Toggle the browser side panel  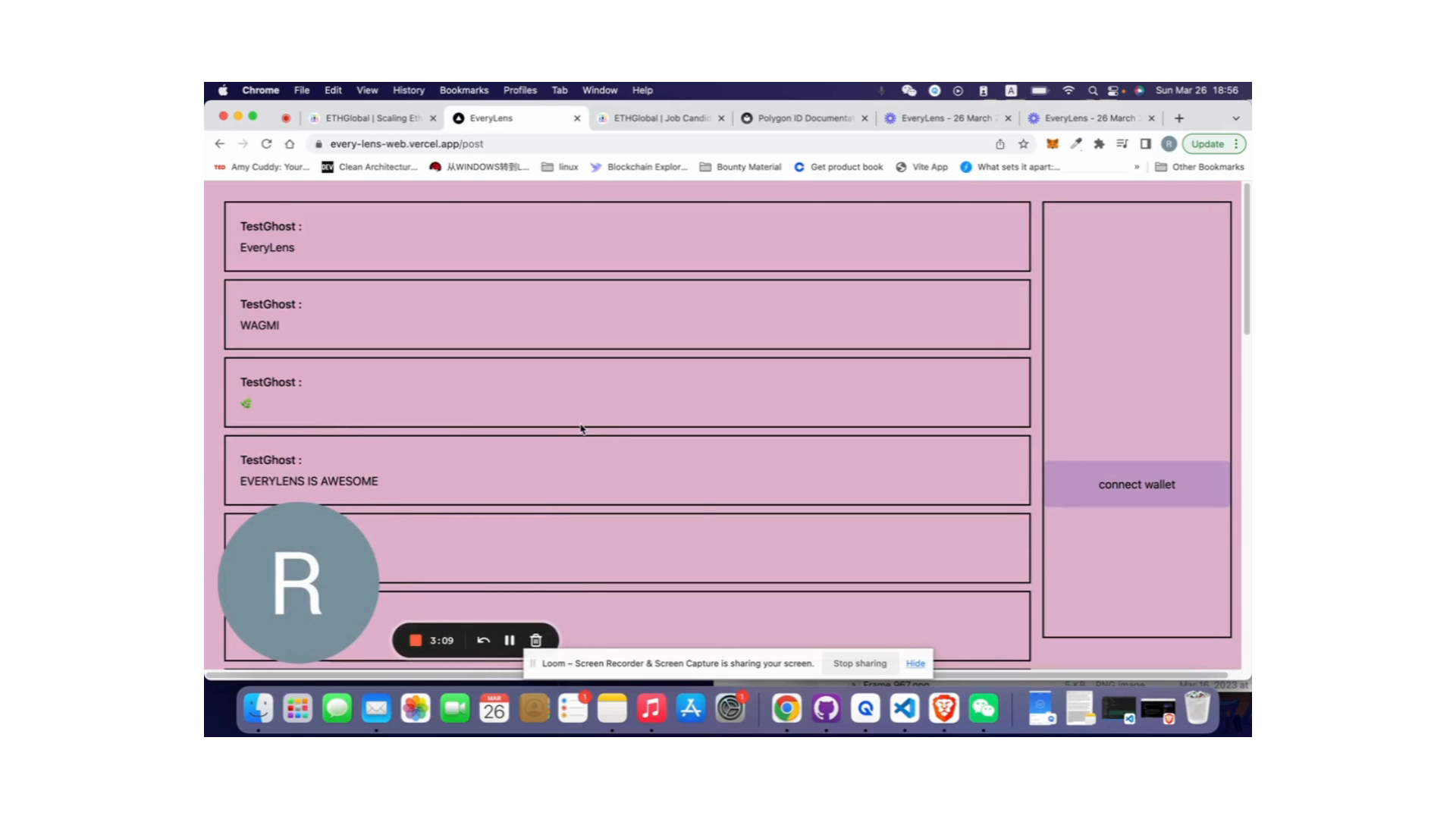pyautogui.click(x=1146, y=143)
